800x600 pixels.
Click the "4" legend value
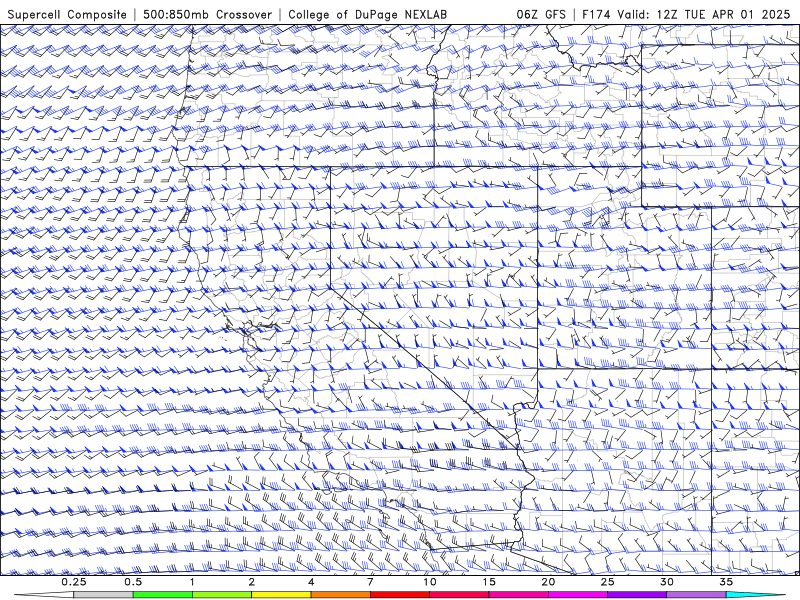tap(311, 582)
